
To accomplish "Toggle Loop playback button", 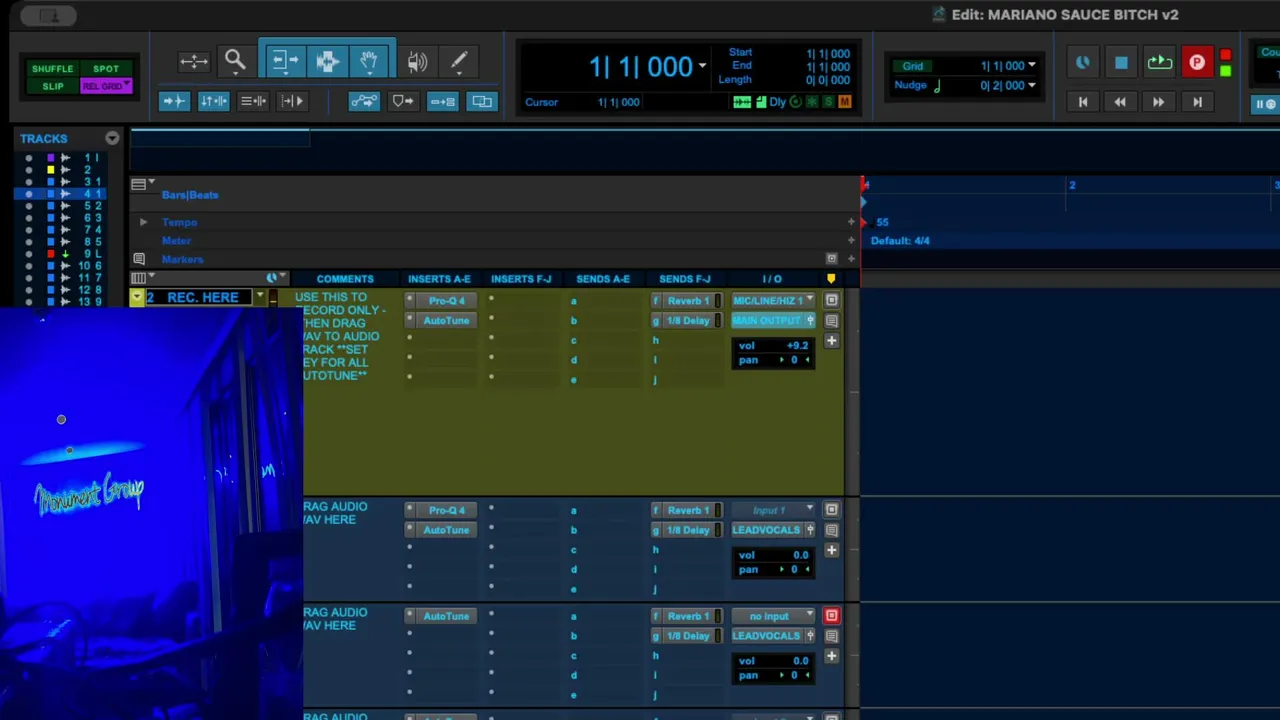I will (1159, 63).
